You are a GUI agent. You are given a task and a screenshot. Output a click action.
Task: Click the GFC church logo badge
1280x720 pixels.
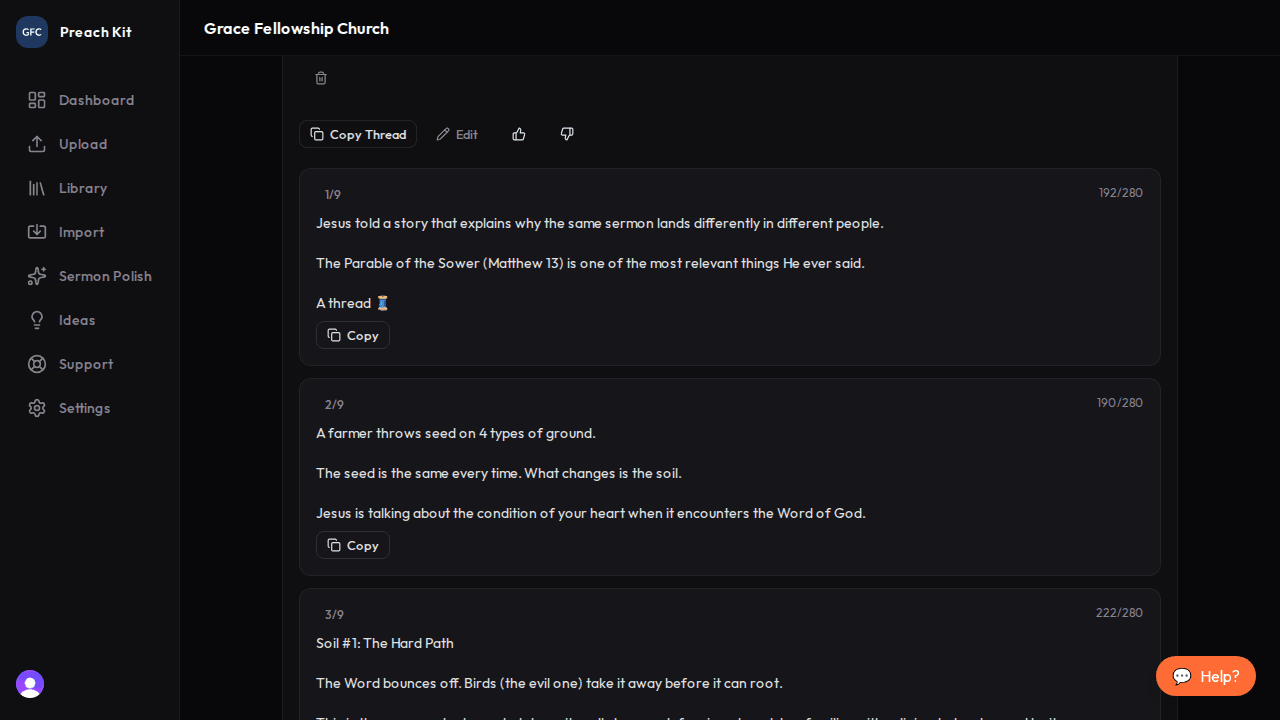32,32
